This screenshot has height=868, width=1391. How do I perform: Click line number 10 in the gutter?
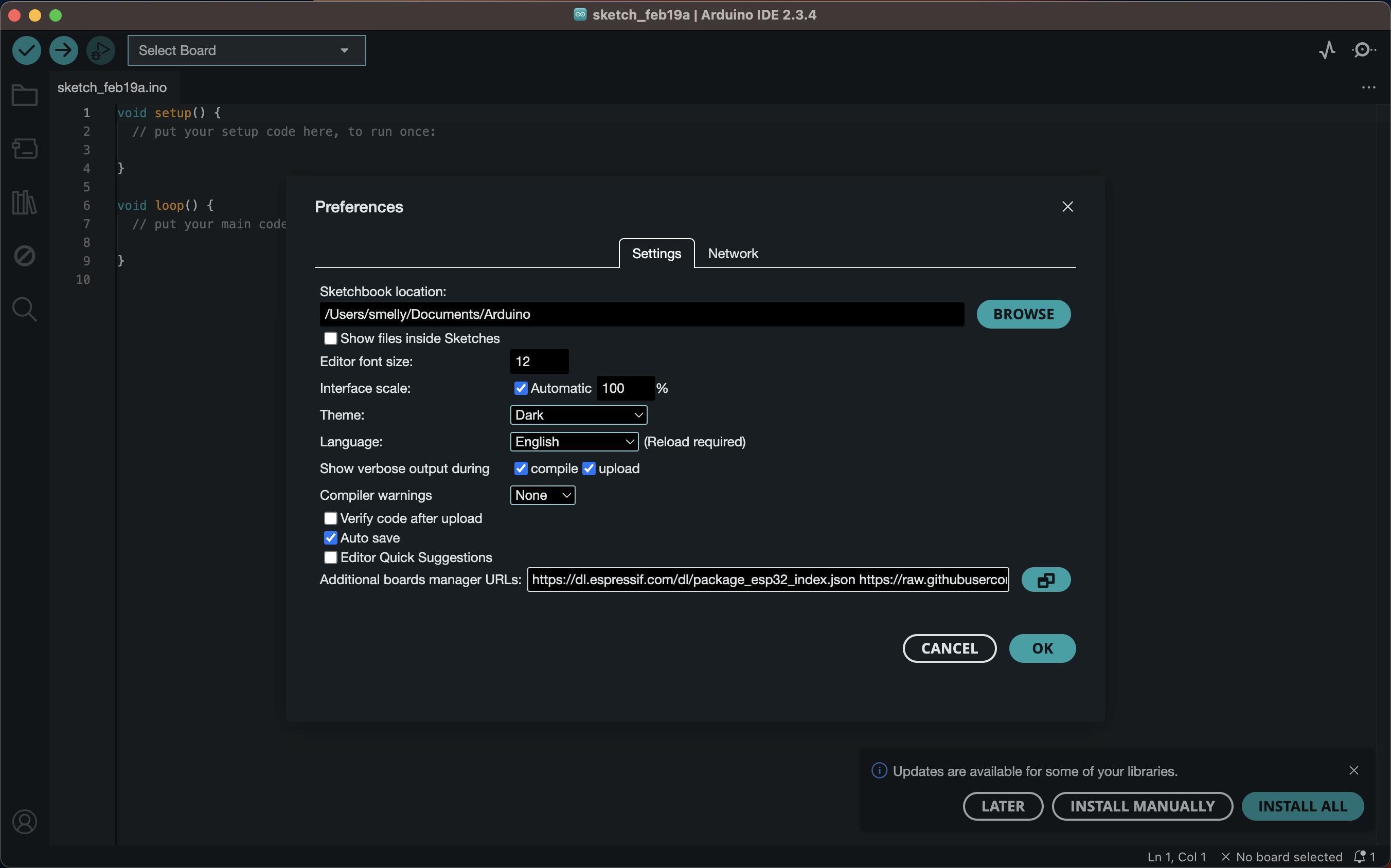(x=83, y=280)
